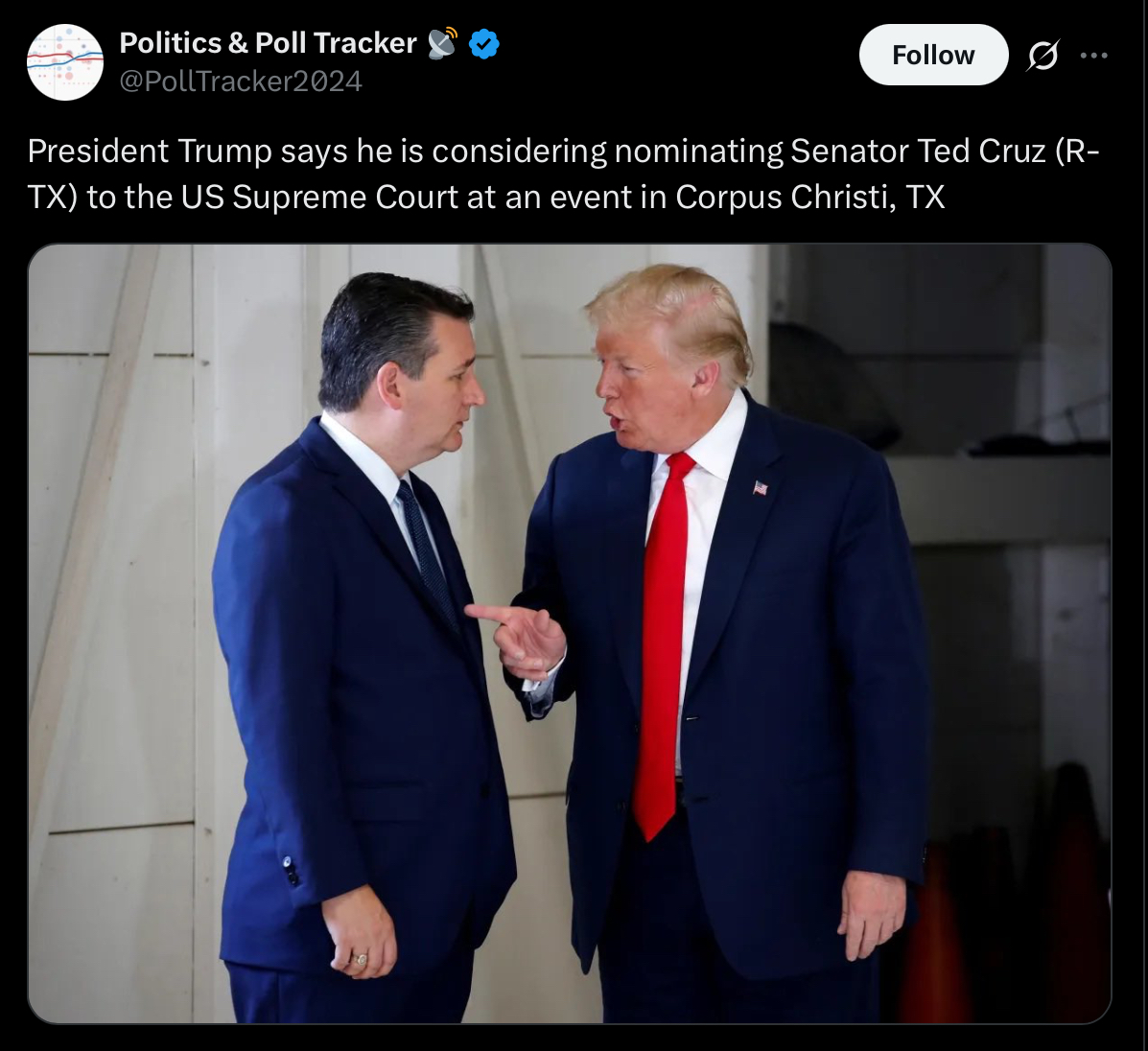Click the blue verified checkmark badge
The height and width of the screenshot is (1051, 1148).
pyautogui.click(x=484, y=44)
